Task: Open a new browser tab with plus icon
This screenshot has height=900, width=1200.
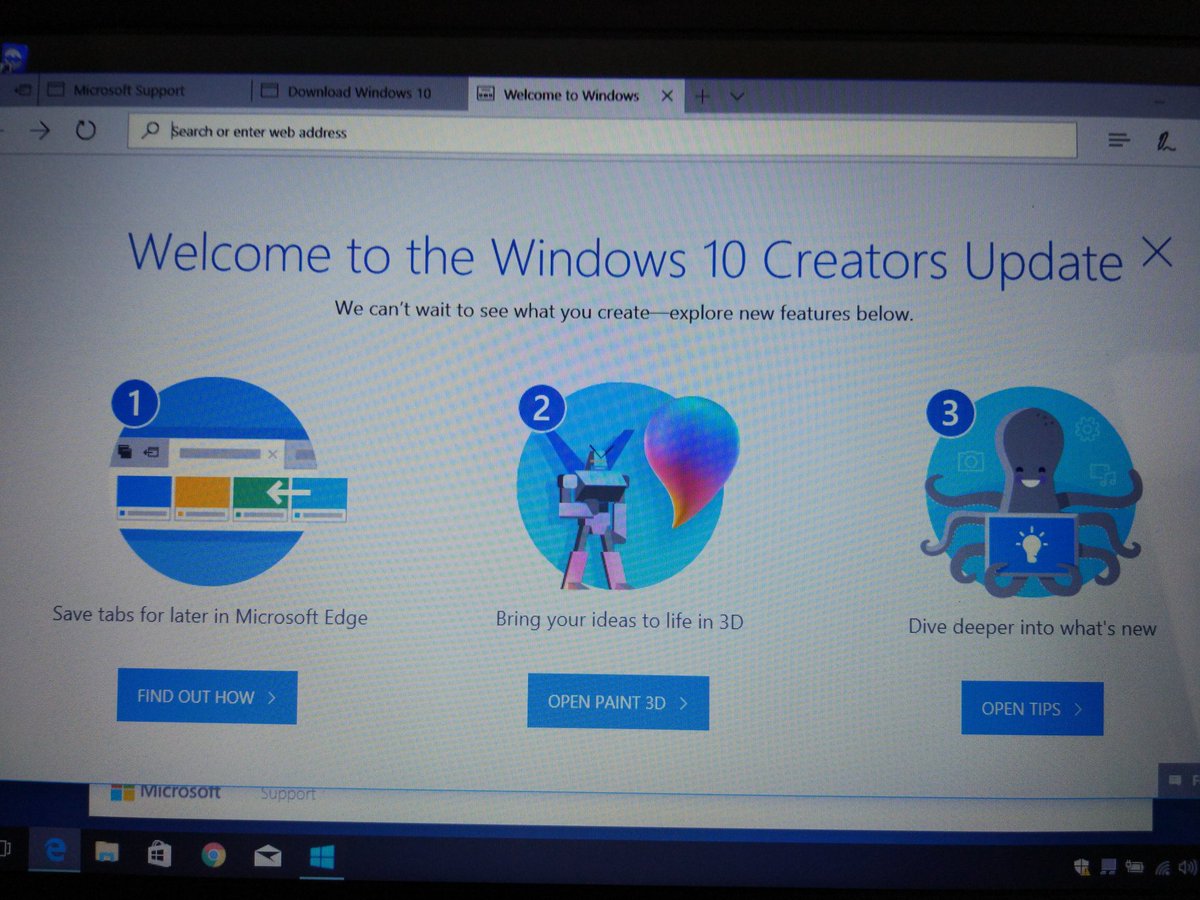Action: 703,95
